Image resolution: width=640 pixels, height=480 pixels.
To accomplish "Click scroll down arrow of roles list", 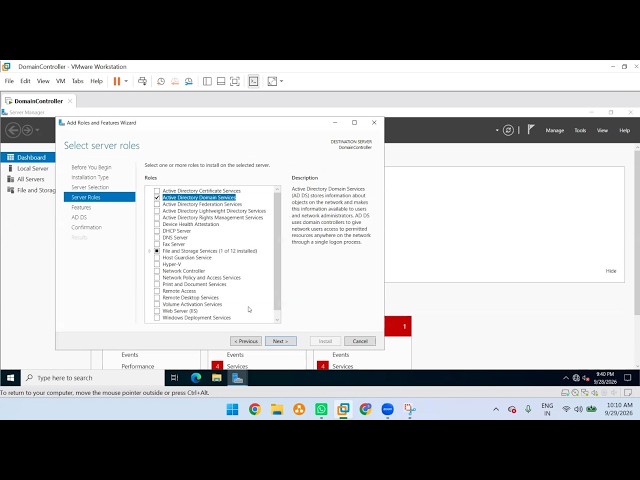I will [278, 320].
